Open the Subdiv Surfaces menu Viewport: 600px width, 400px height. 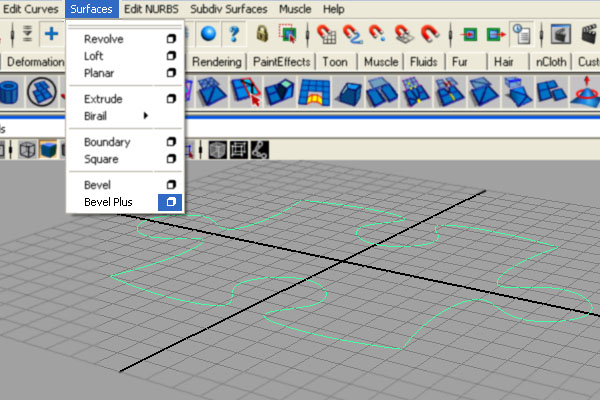pos(228,9)
